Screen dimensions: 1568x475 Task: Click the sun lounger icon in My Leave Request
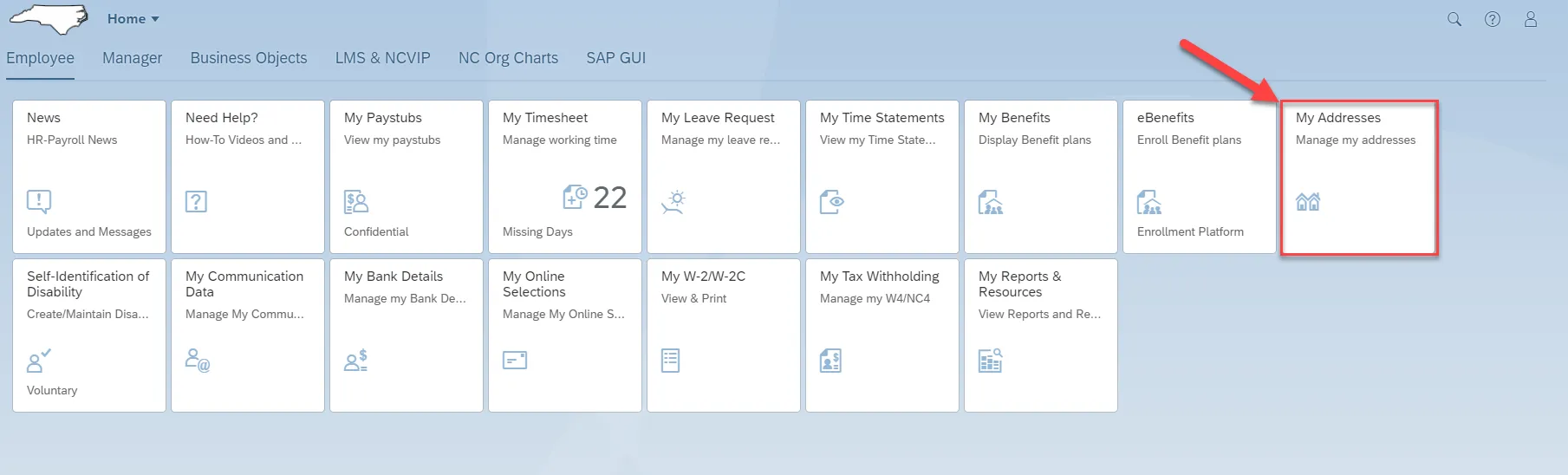click(x=673, y=202)
